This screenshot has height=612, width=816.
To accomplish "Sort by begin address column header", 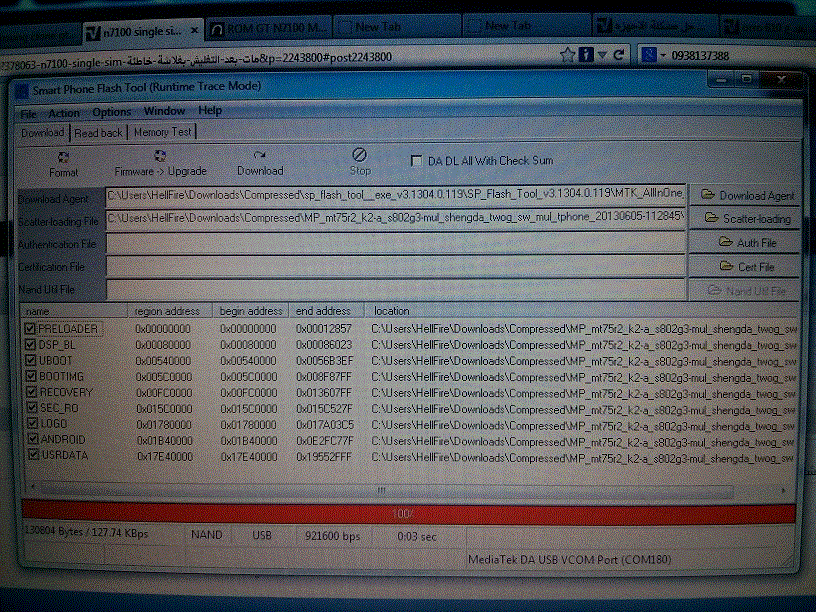I will point(250,311).
